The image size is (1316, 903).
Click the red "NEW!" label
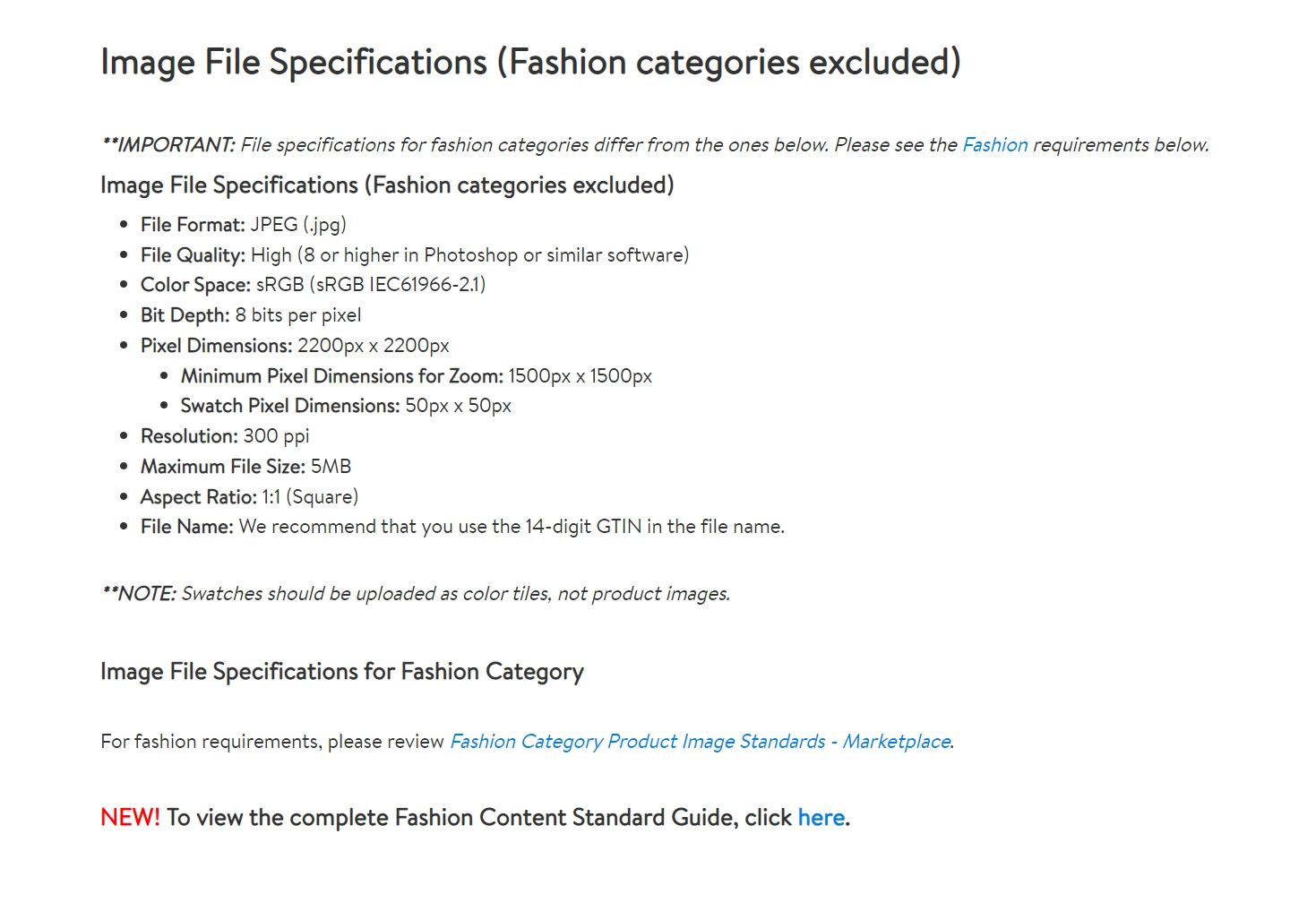pos(130,818)
